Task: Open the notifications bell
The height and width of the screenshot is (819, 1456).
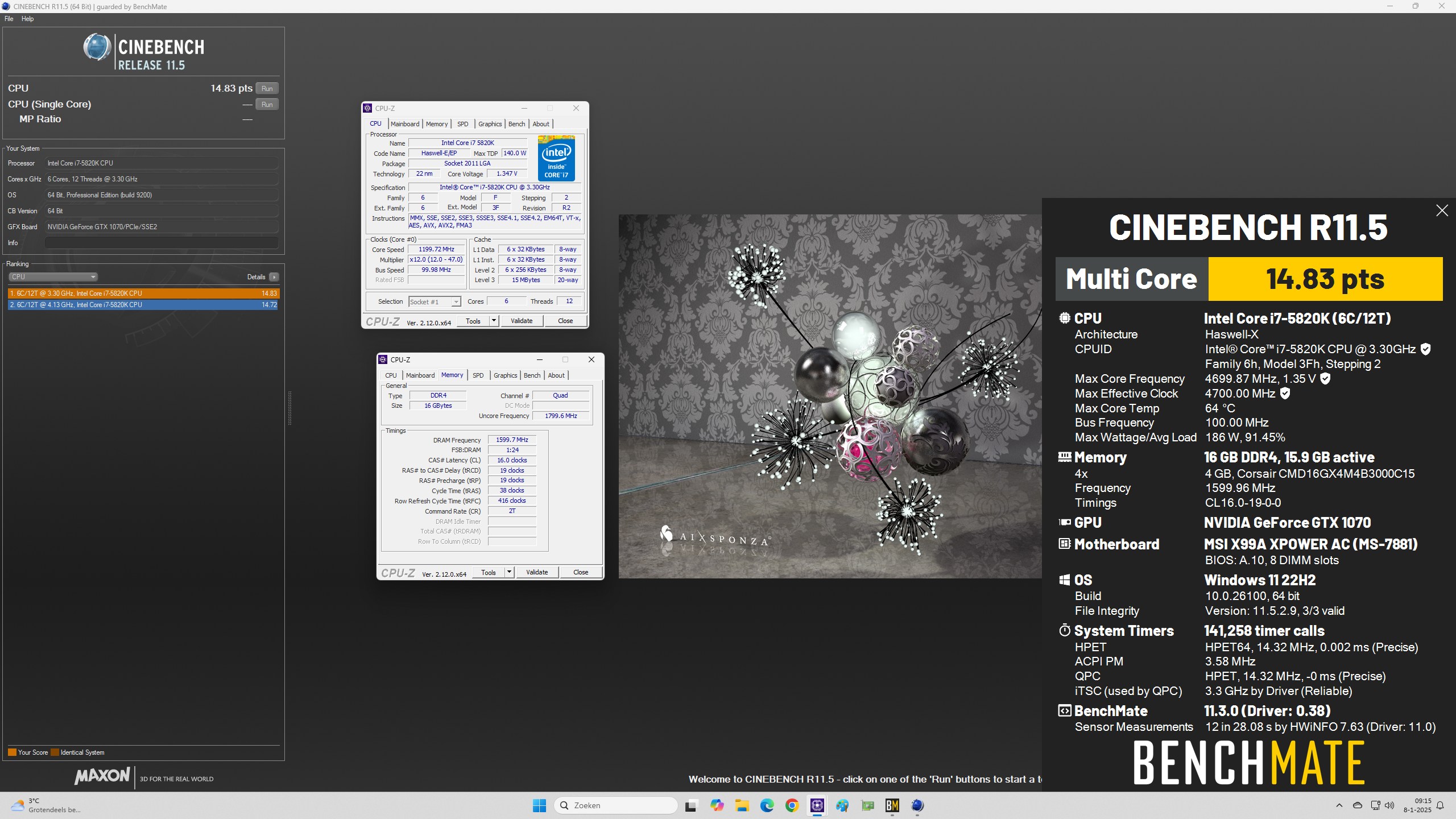Action: click(x=1440, y=805)
